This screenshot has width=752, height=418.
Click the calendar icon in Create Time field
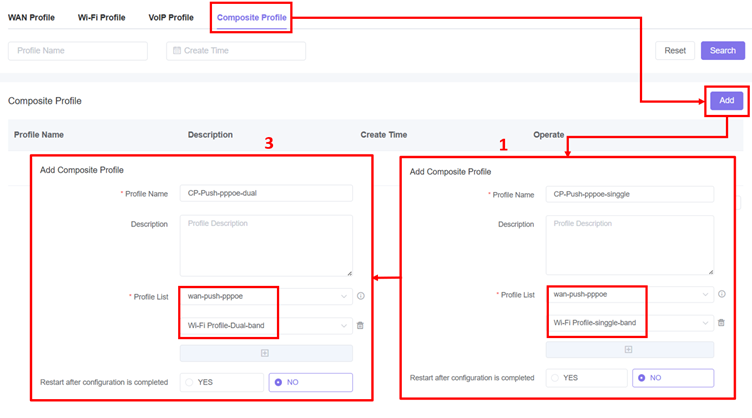[177, 51]
